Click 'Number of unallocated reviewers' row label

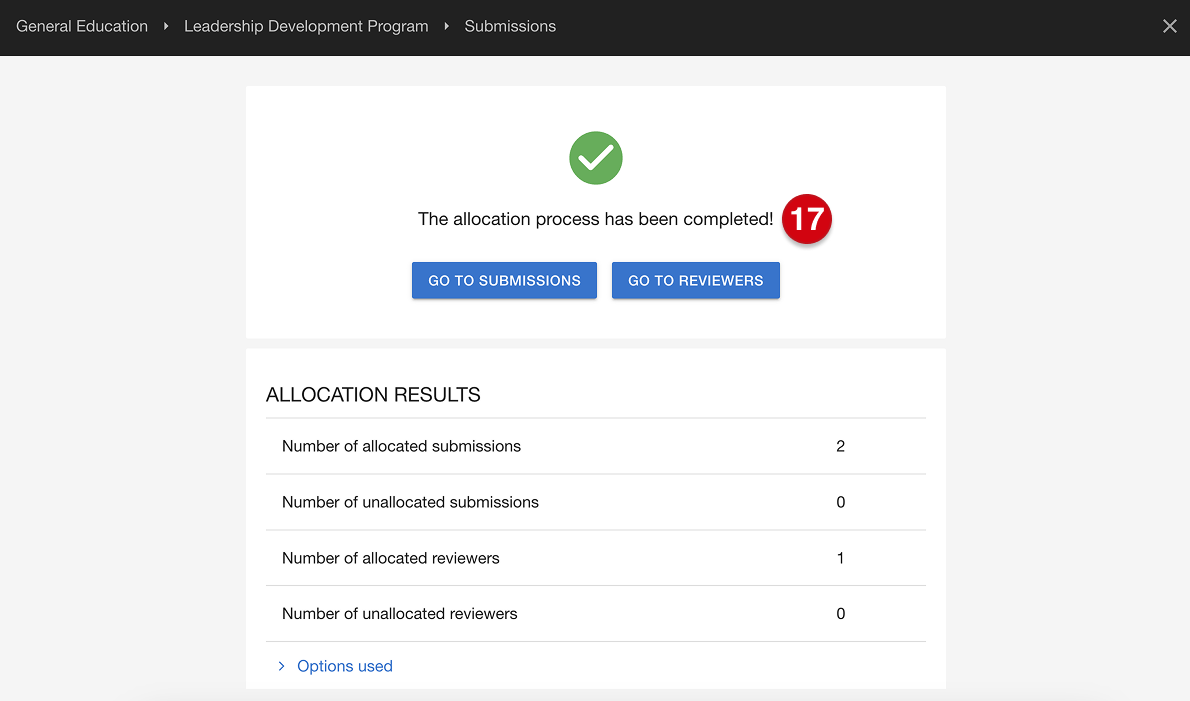pyautogui.click(x=399, y=614)
